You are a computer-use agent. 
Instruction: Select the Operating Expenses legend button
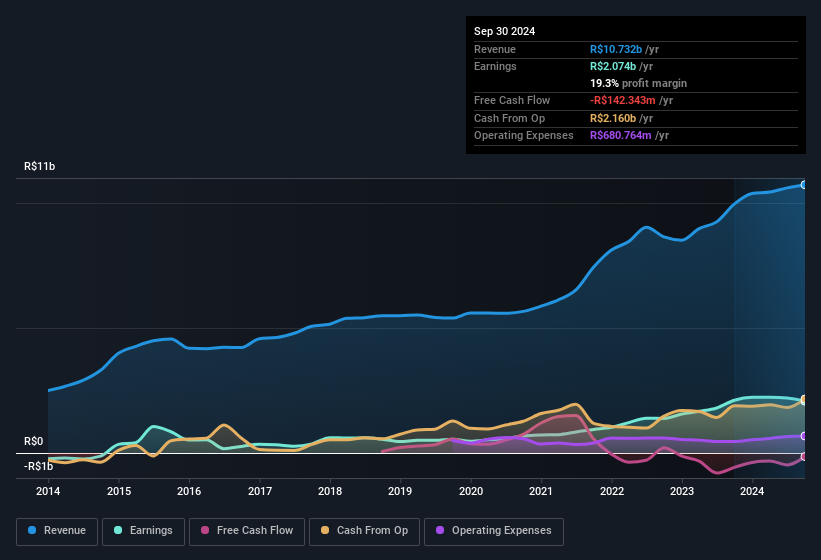pyautogui.click(x=494, y=530)
